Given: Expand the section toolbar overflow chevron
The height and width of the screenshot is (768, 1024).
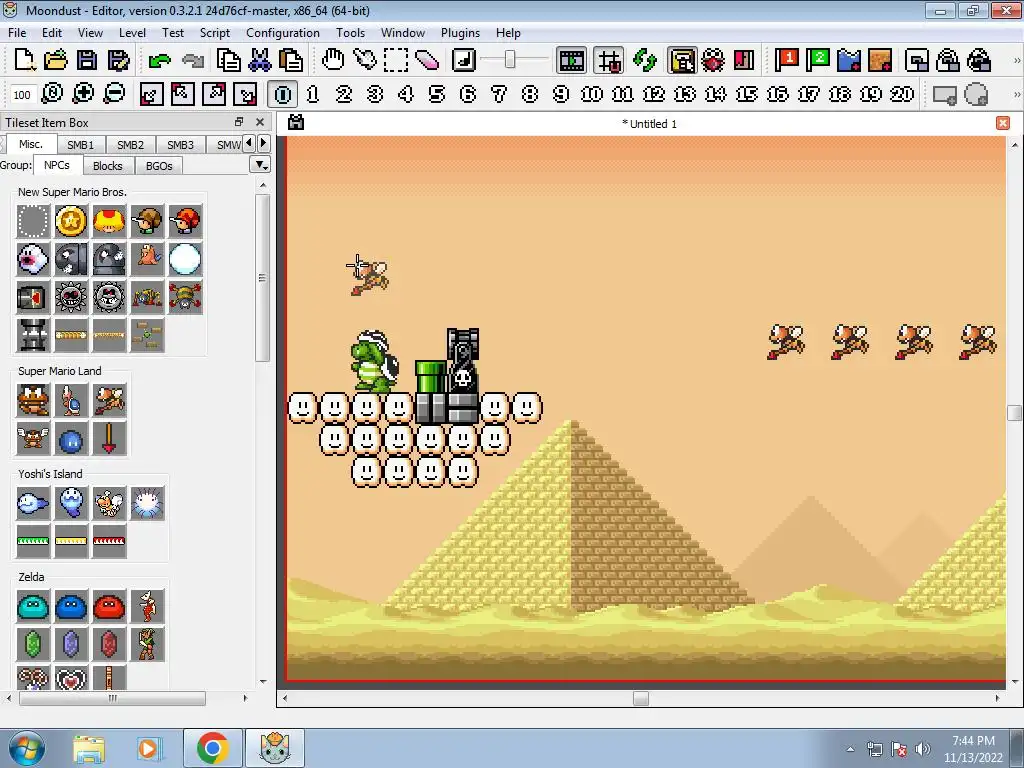Looking at the screenshot, I should click(1016, 94).
